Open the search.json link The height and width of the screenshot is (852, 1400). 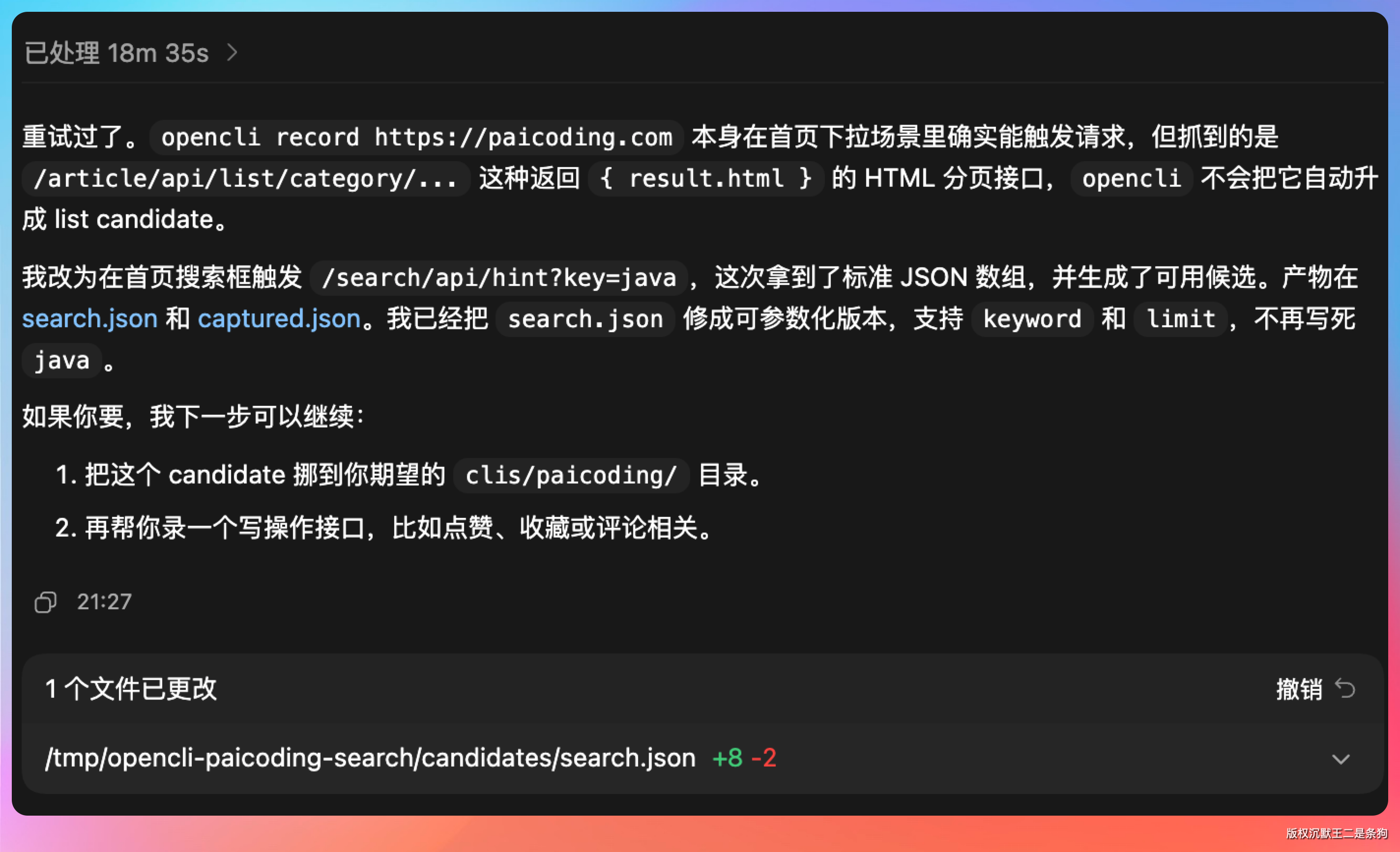pos(90,319)
